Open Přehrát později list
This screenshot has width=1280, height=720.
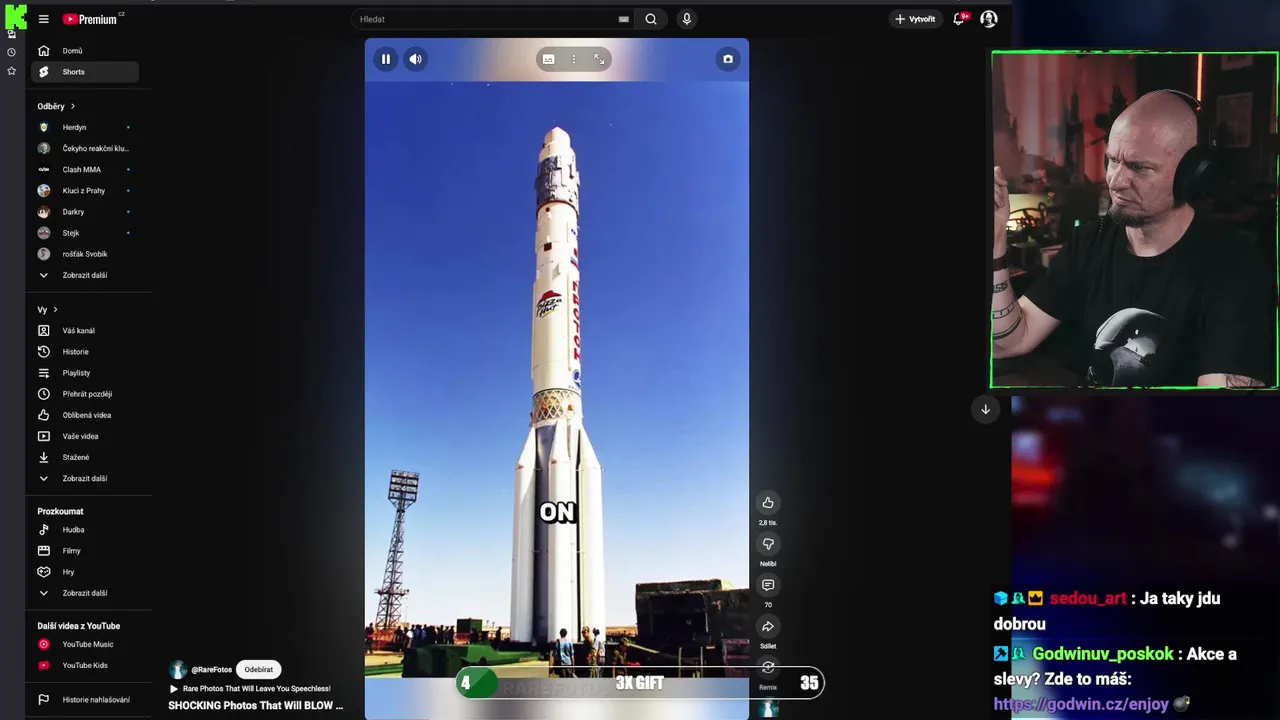84,394
